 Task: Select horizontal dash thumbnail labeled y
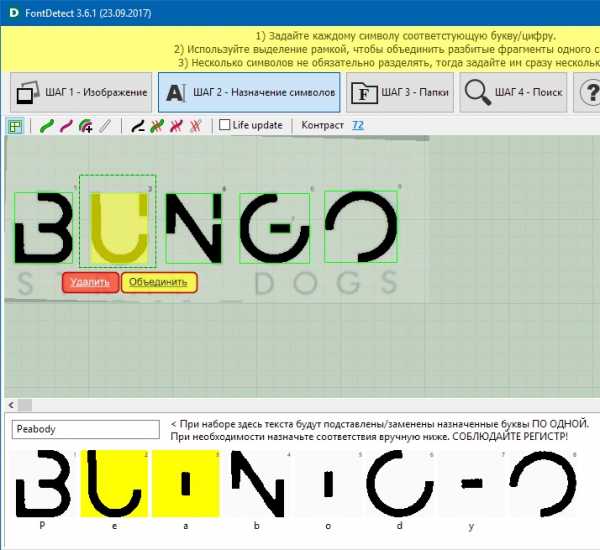[x=472, y=484]
